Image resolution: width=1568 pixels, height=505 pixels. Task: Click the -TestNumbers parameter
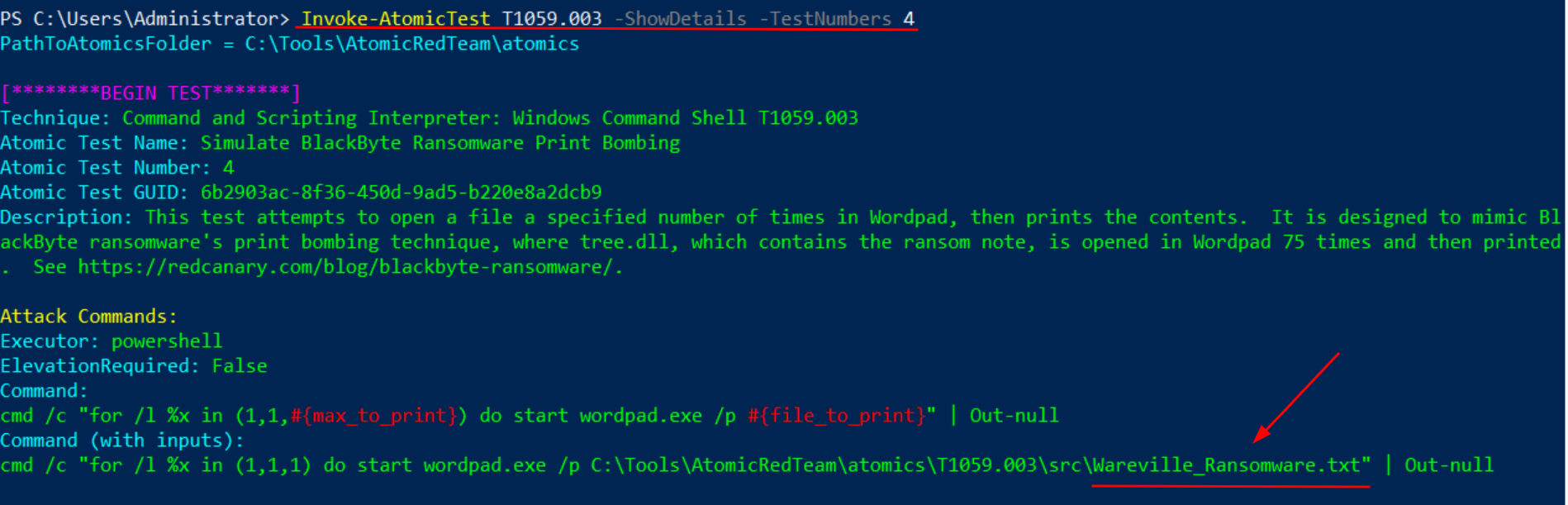(825, 18)
